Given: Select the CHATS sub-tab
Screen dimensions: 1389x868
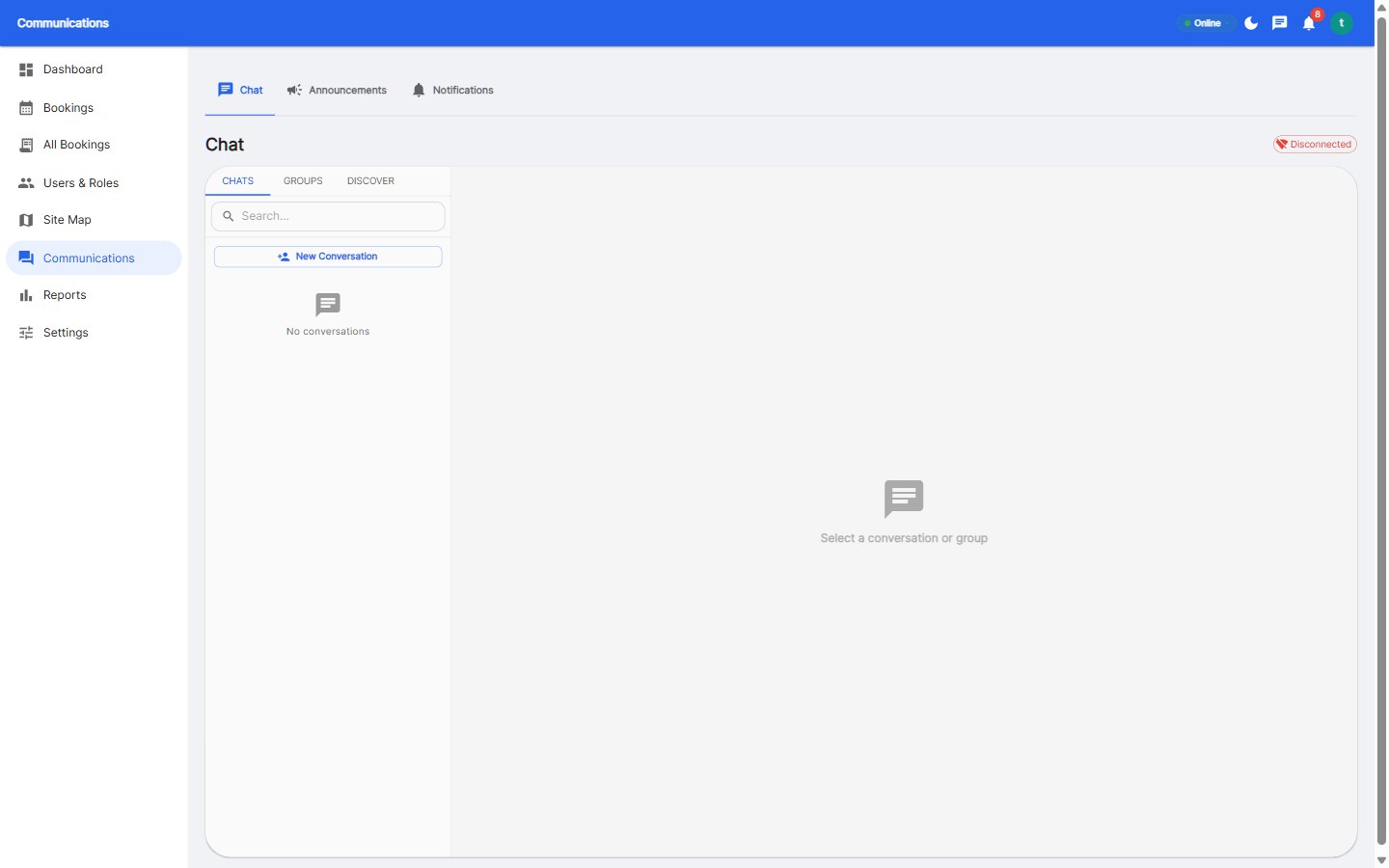Looking at the screenshot, I should pyautogui.click(x=237, y=181).
